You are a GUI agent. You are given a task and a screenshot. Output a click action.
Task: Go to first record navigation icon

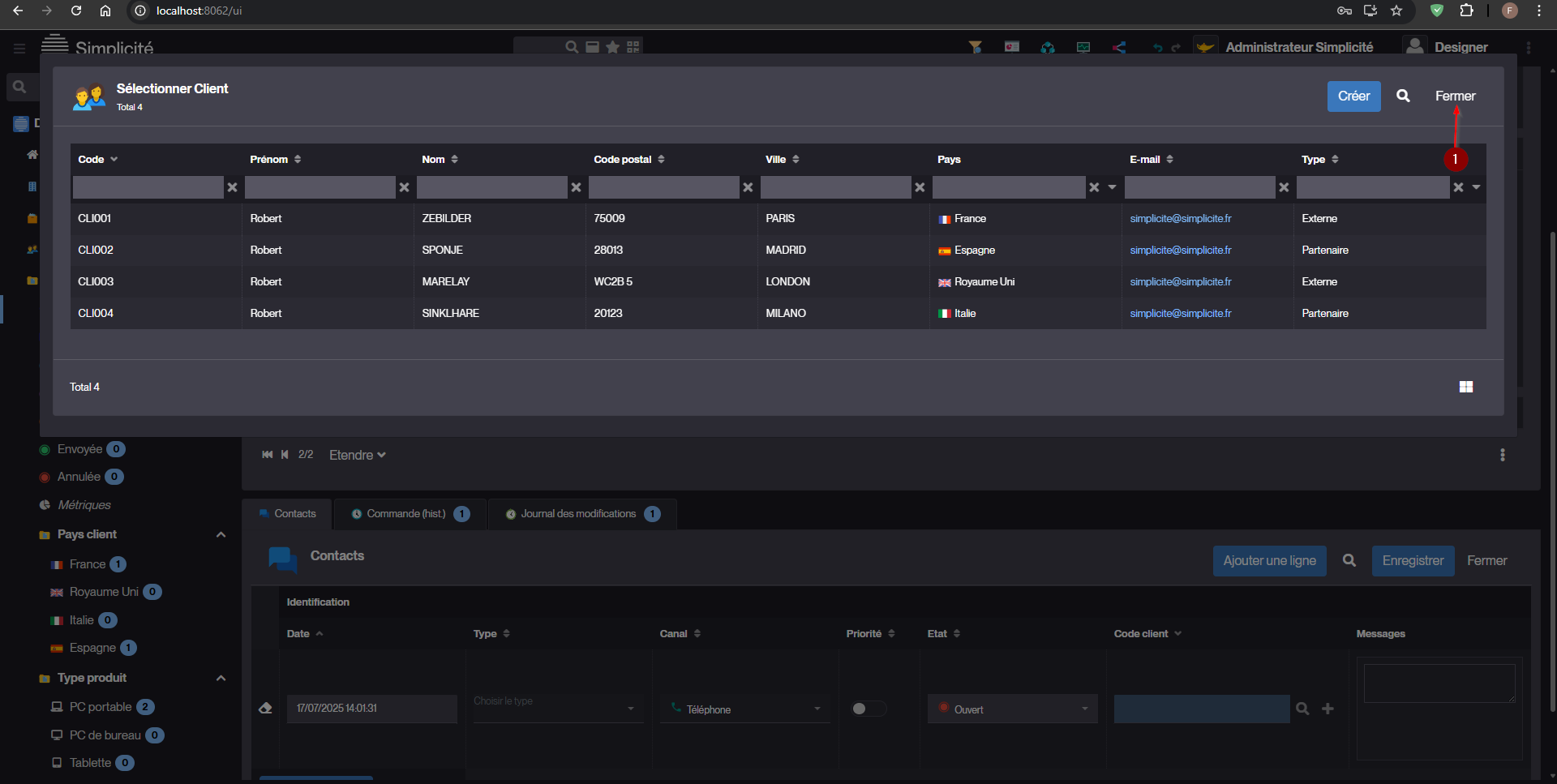point(267,455)
